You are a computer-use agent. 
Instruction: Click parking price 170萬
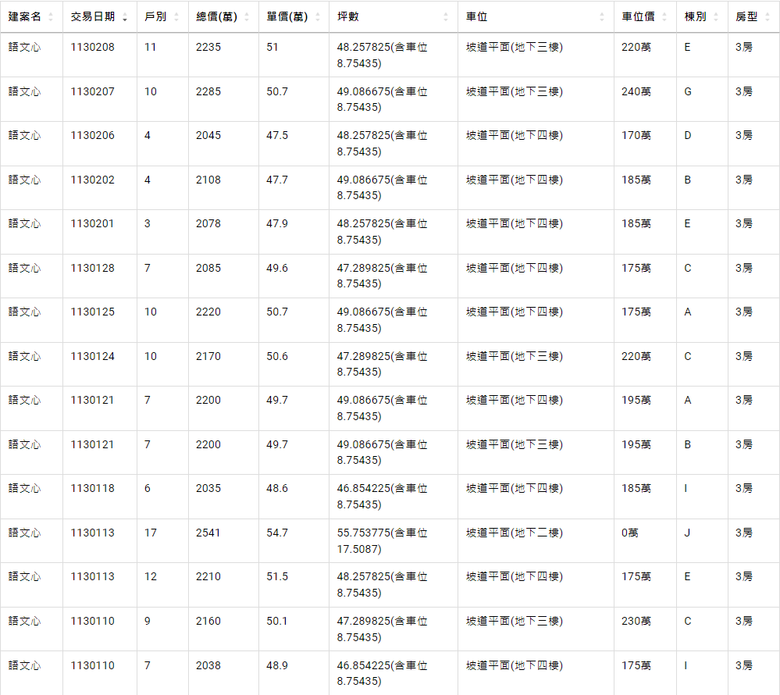(x=636, y=135)
